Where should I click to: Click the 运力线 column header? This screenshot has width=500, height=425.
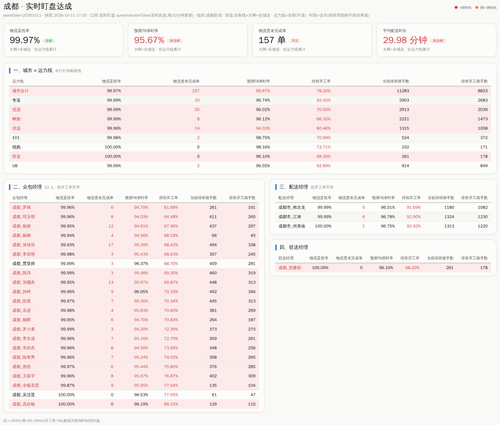click(x=18, y=81)
